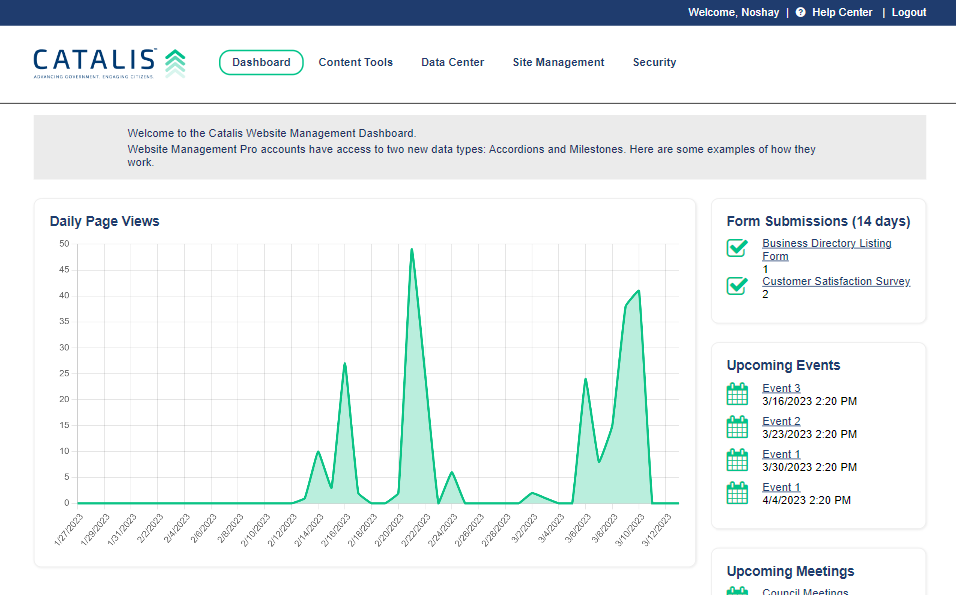Open the Customer Satisfaction Survey link

pos(835,281)
